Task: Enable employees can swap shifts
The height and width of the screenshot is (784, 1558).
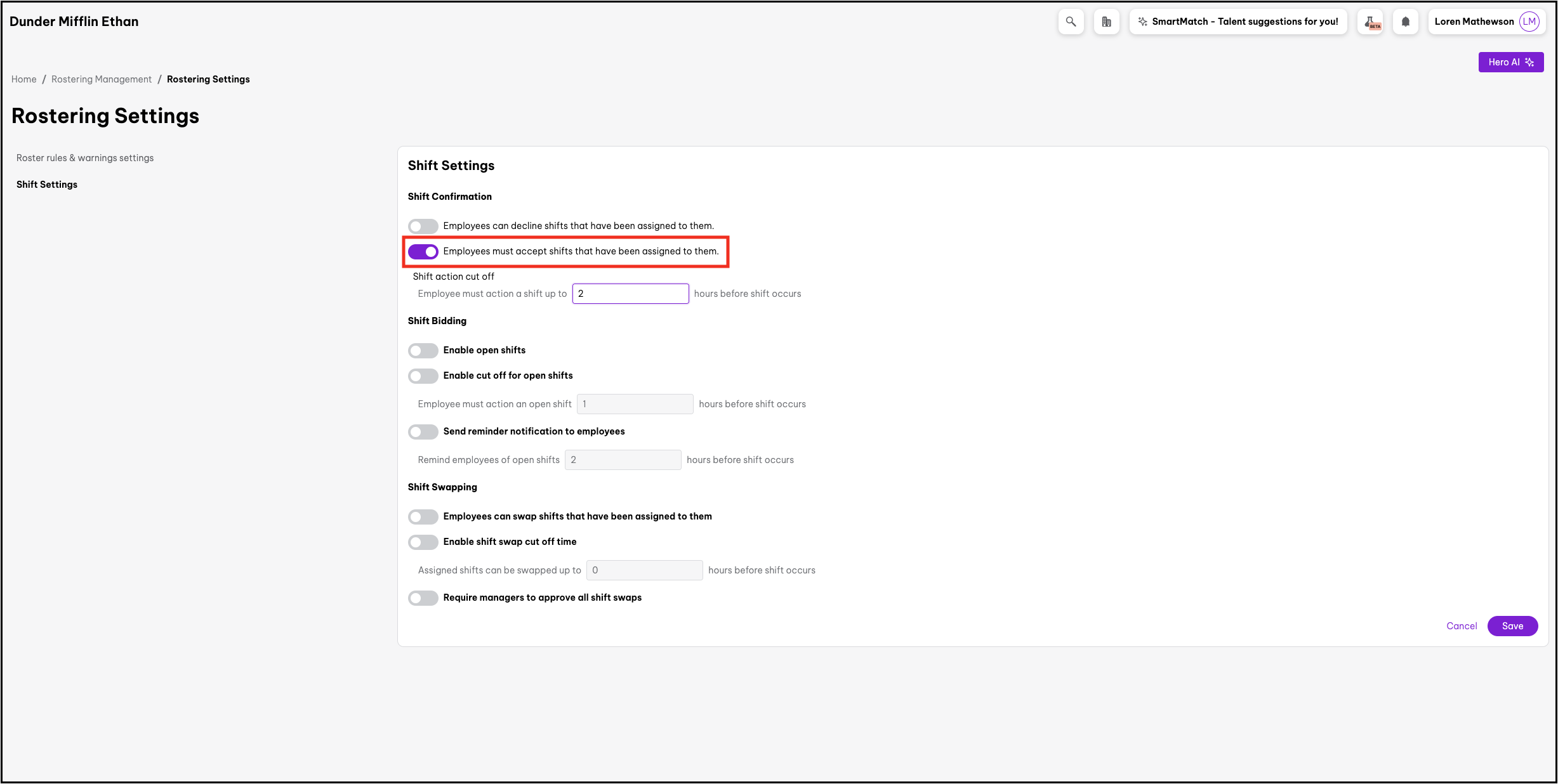Action: click(423, 517)
